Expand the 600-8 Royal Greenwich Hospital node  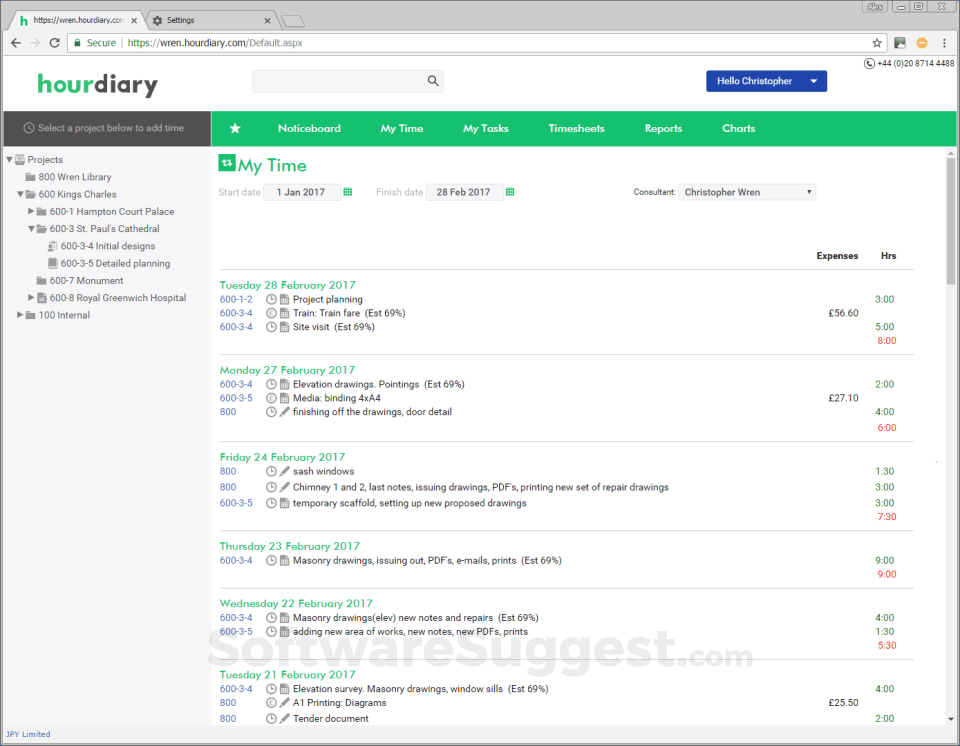tap(31, 298)
